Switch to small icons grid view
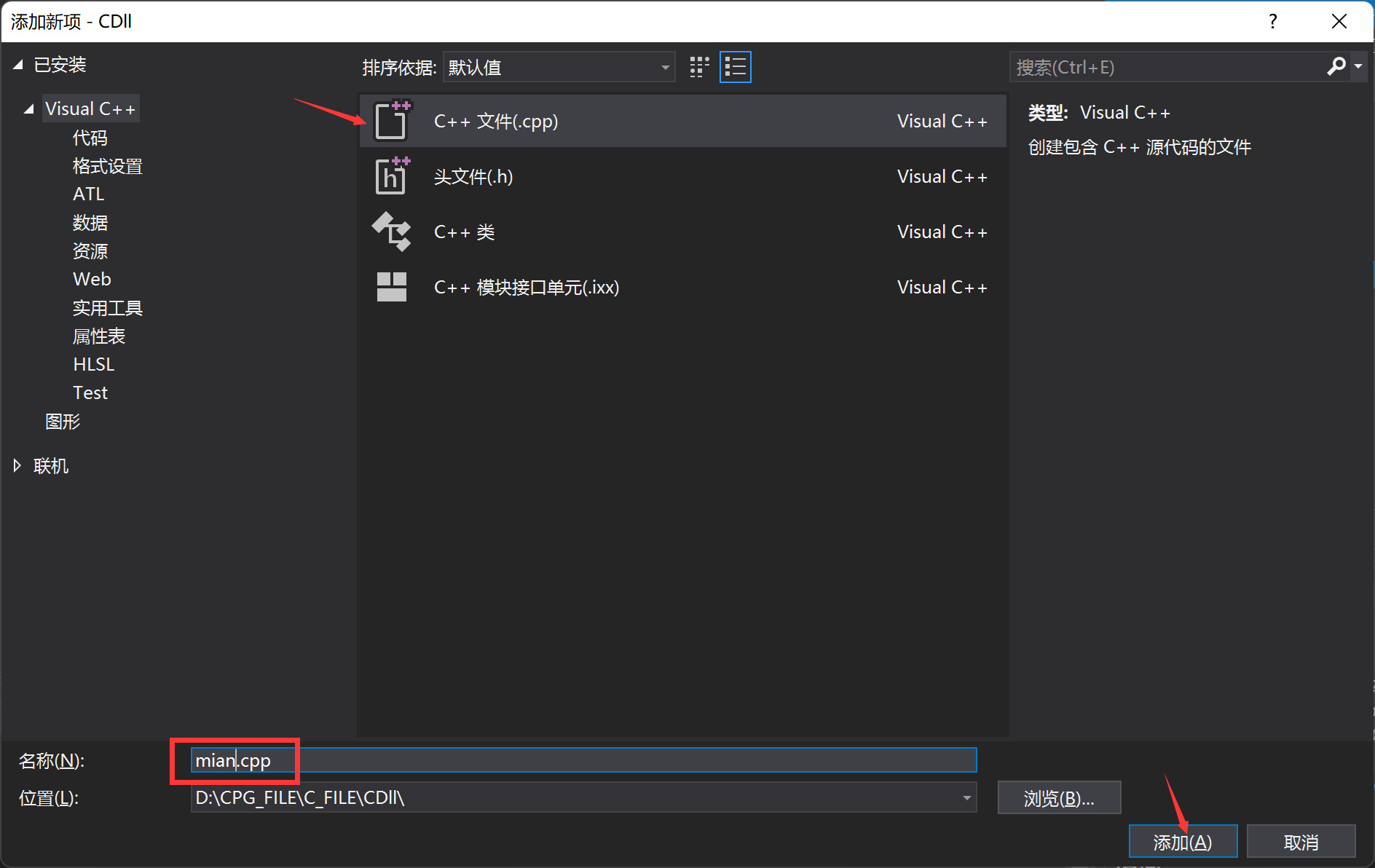This screenshot has height=868, width=1375. [x=699, y=67]
